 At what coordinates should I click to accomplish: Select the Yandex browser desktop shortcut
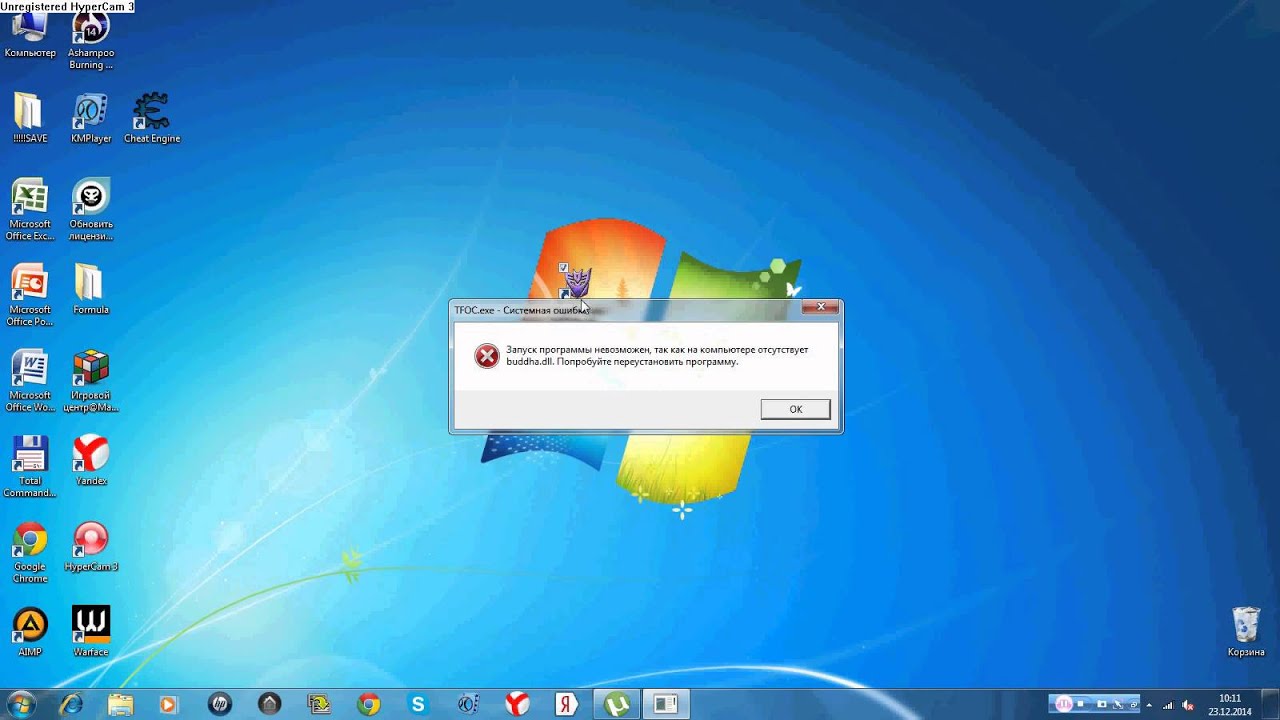pyautogui.click(x=91, y=461)
